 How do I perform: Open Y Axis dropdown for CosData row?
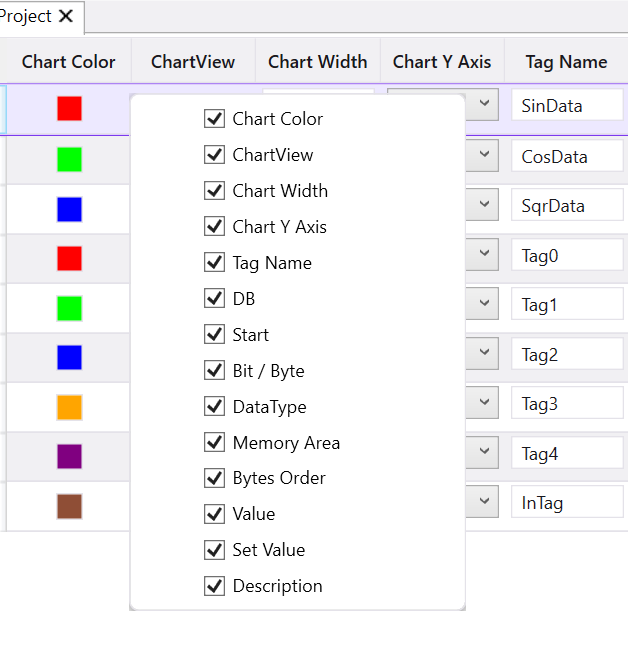pos(484,155)
